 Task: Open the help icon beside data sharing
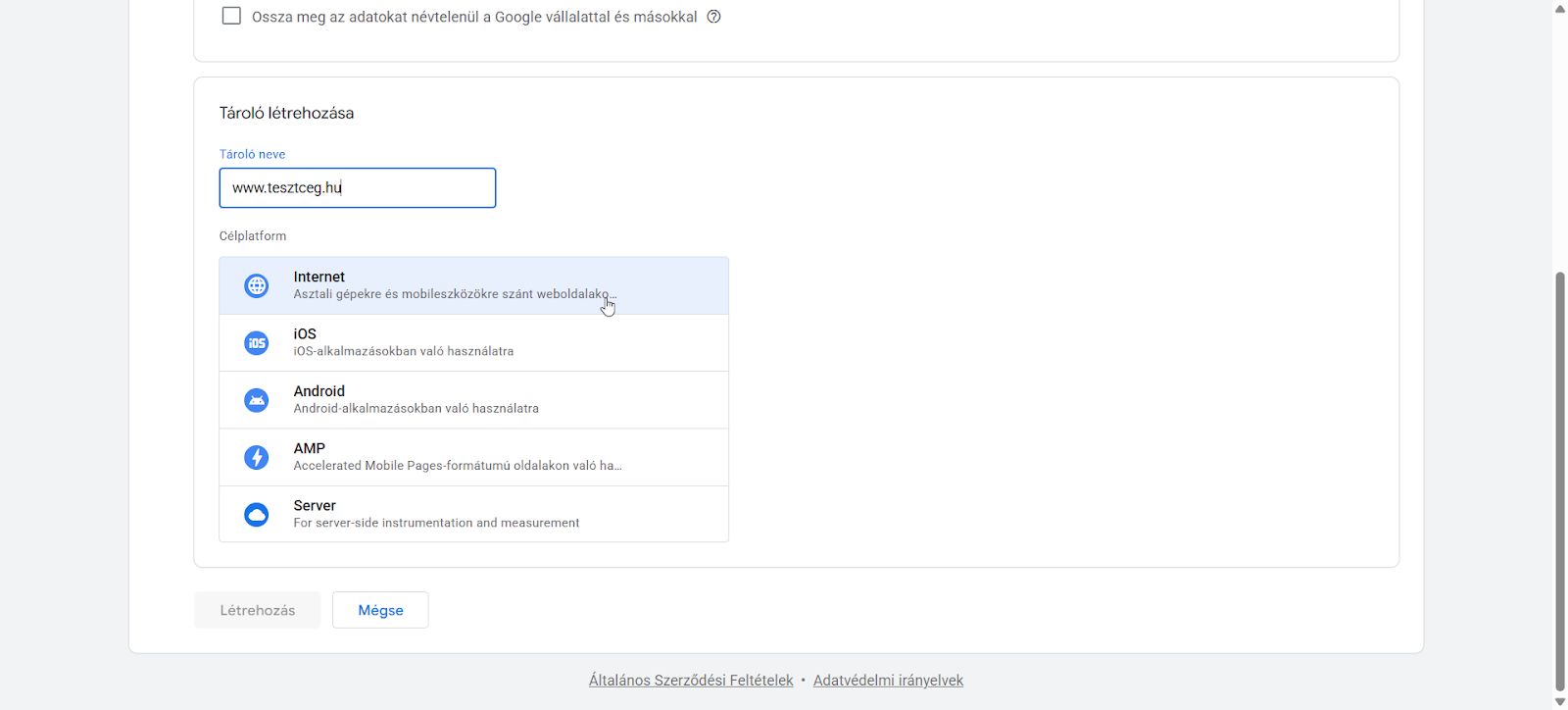(x=714, y=17)
